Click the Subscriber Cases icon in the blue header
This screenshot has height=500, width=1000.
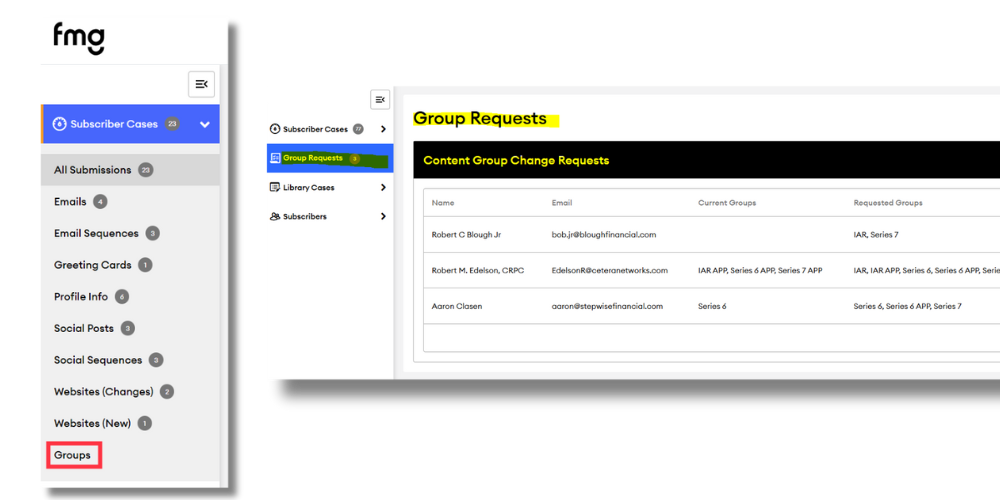(x=59, y=124)
